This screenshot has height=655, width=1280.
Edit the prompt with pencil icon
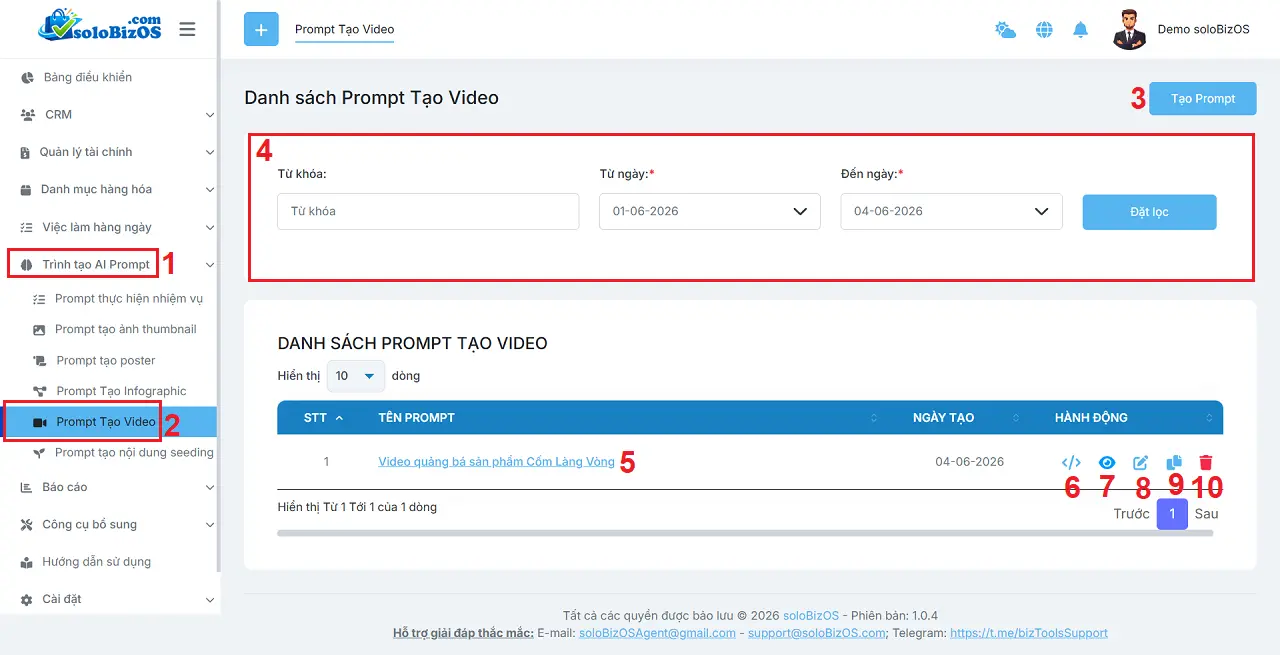[1141, 462]
